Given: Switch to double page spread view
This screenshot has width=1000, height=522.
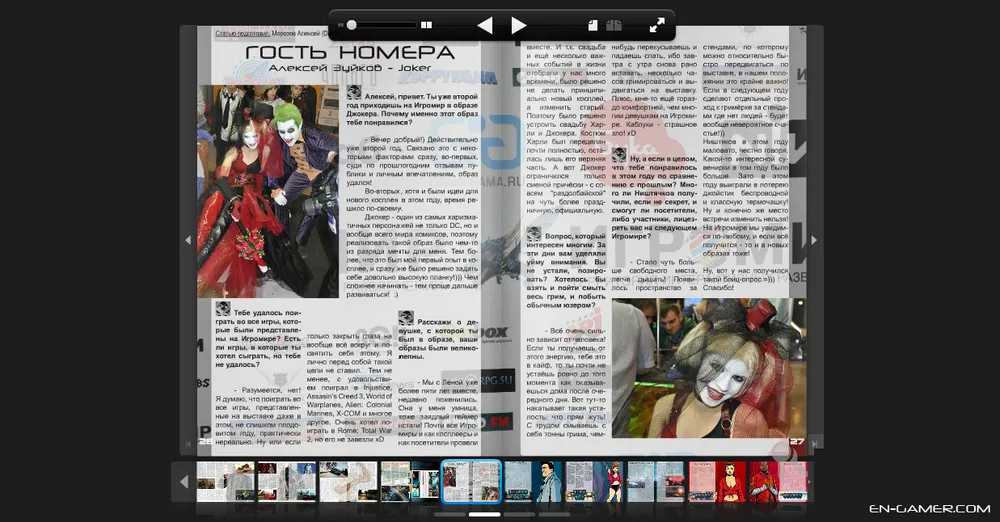Looking at the screenshot, I should pos(614,25).
